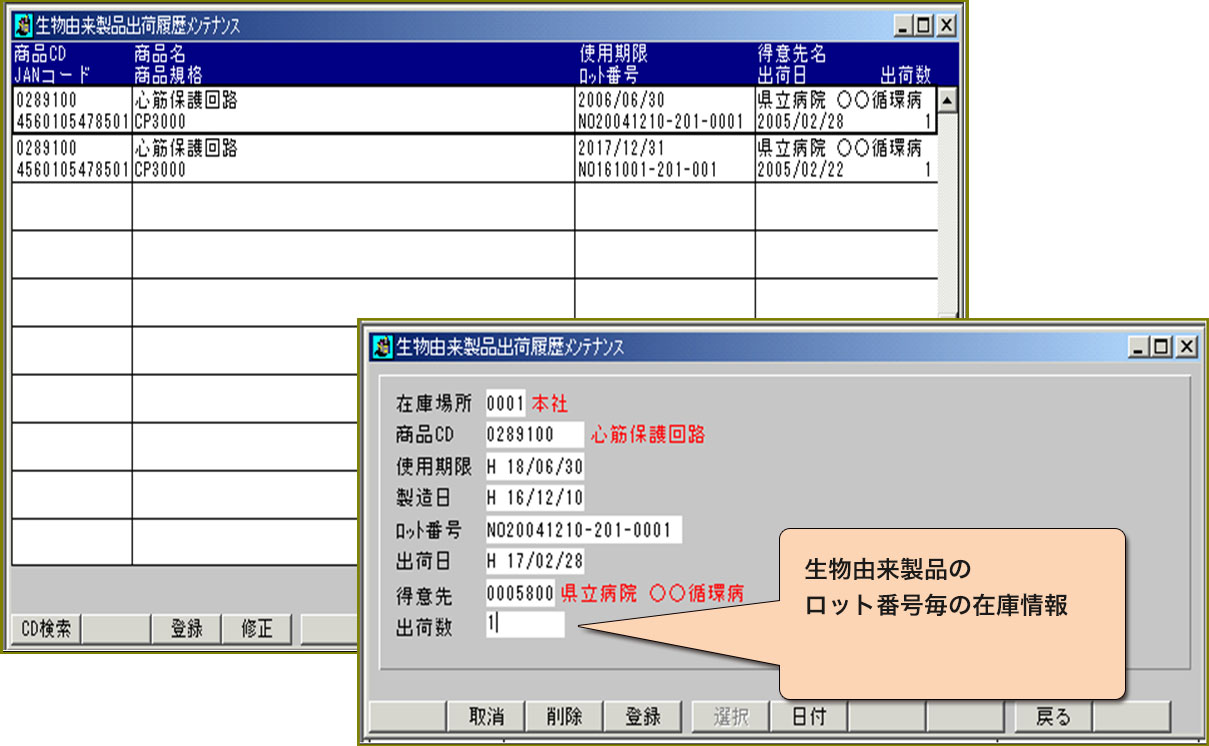This screenshot has width=1209, height=746.
Task: Click 登録 in the back window
Action: click(186, 629)
